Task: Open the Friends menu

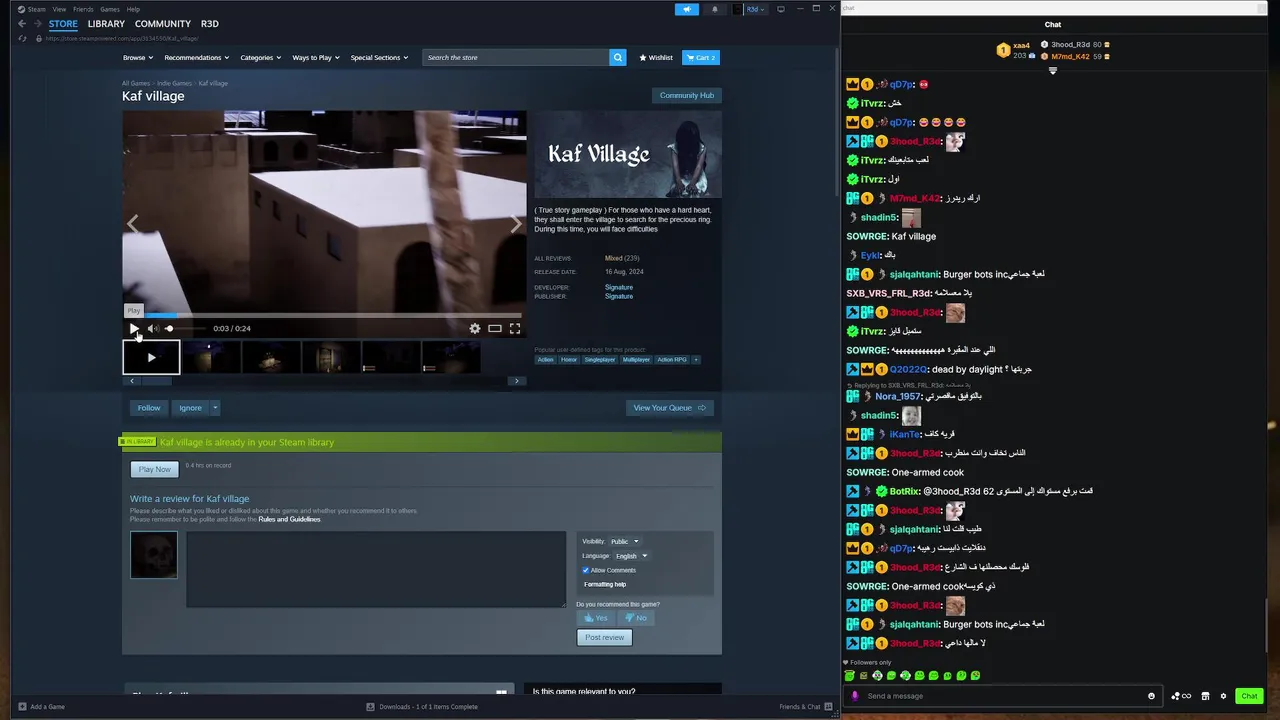Action: (83, 9)
